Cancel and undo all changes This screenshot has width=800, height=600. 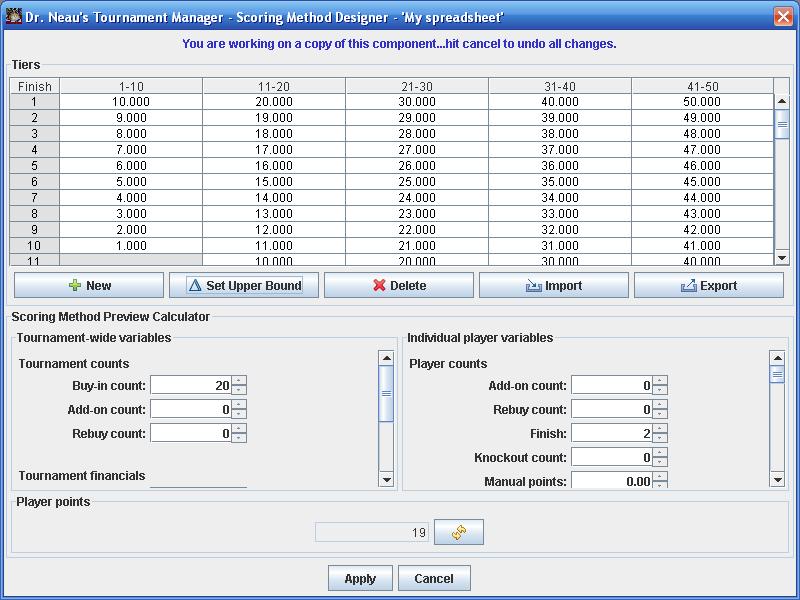pyautogui.click(x=434, y=578)
